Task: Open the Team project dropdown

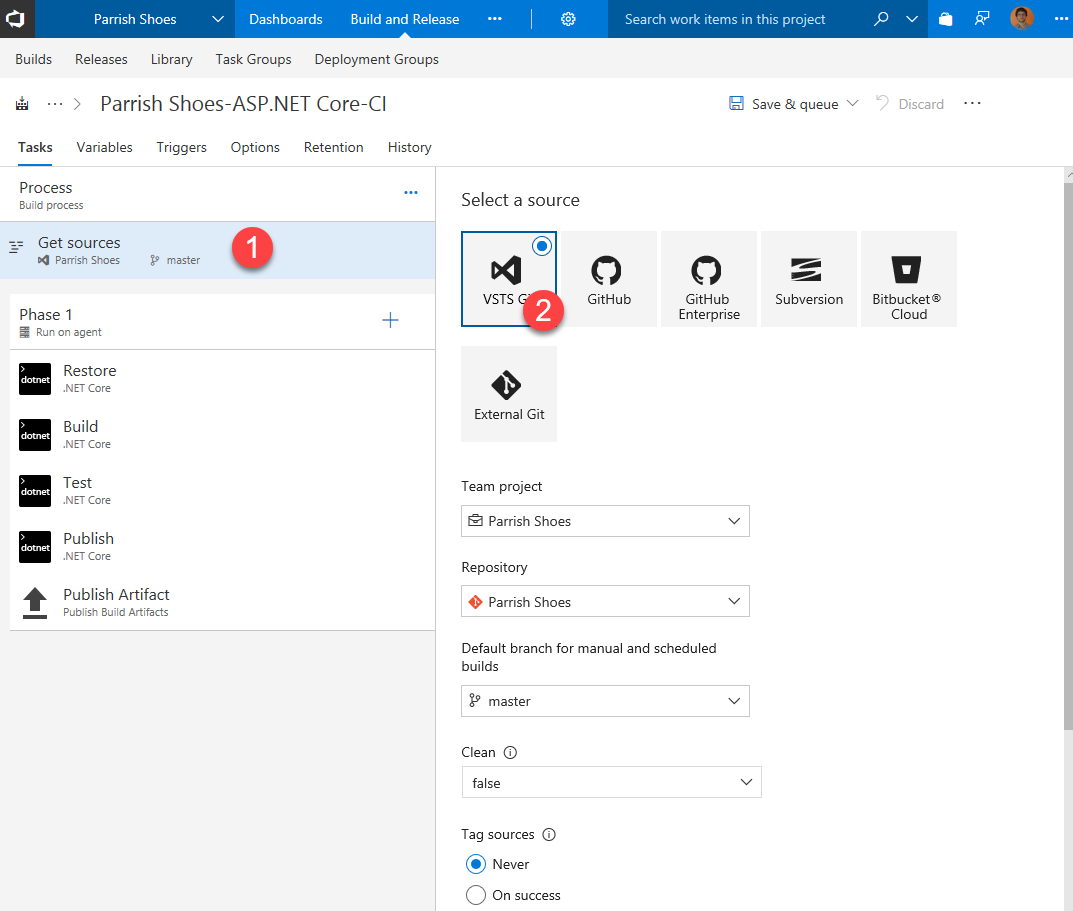Action: (x=605, y=521)
